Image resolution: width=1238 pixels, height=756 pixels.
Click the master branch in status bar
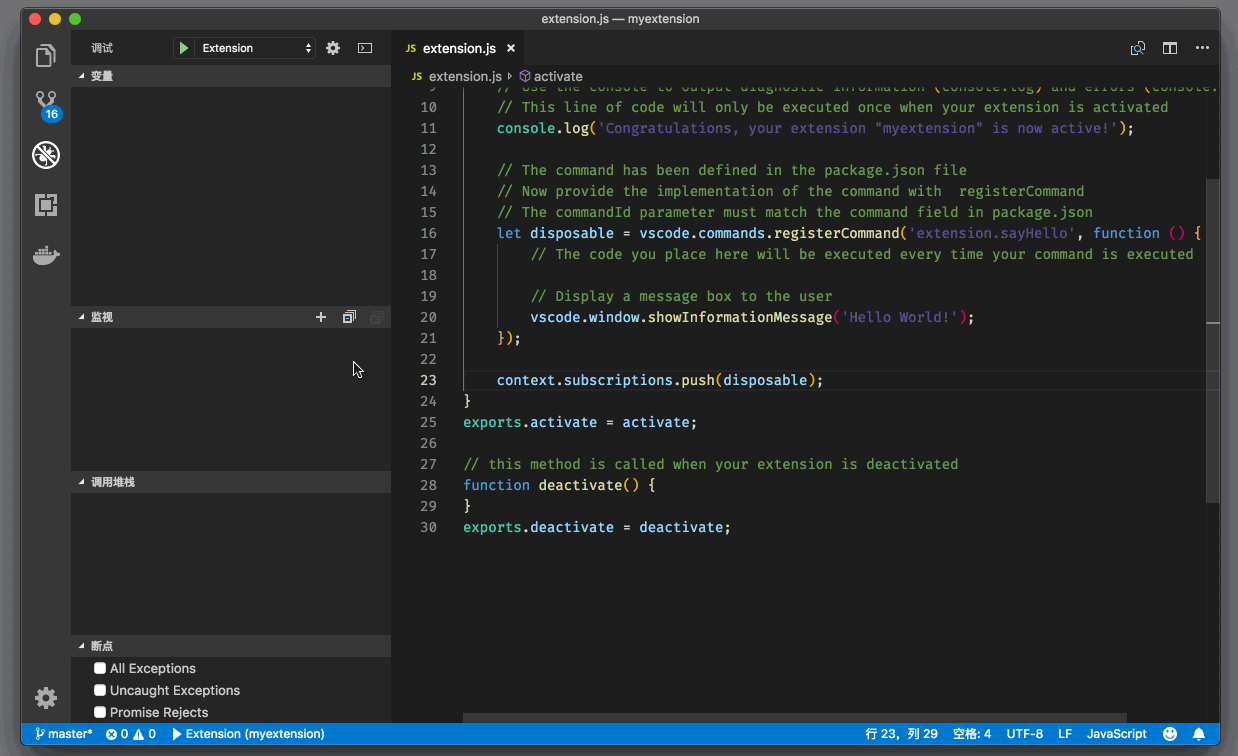pyautogui.click(x=64, y=734)
